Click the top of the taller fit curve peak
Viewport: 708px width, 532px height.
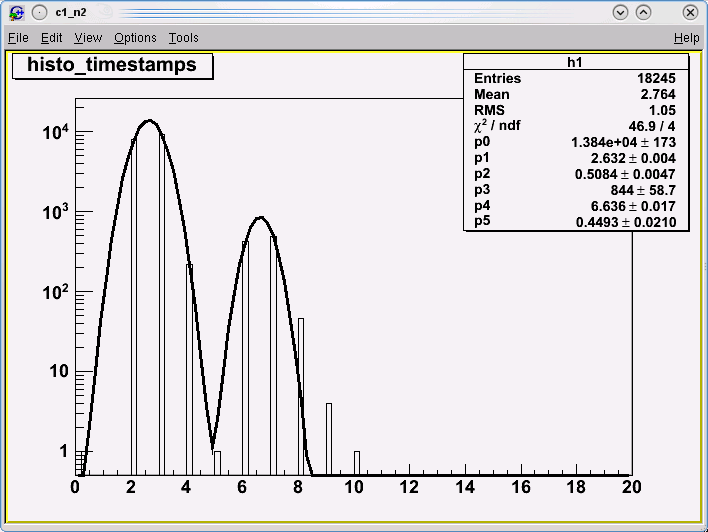point(149,121)
